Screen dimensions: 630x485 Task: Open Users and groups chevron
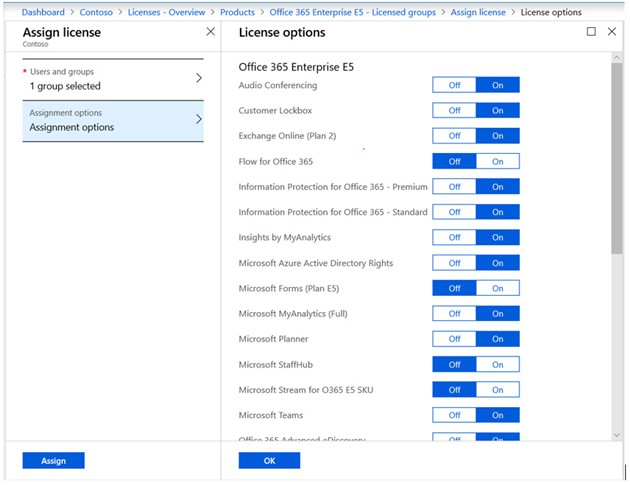(198, 78)
